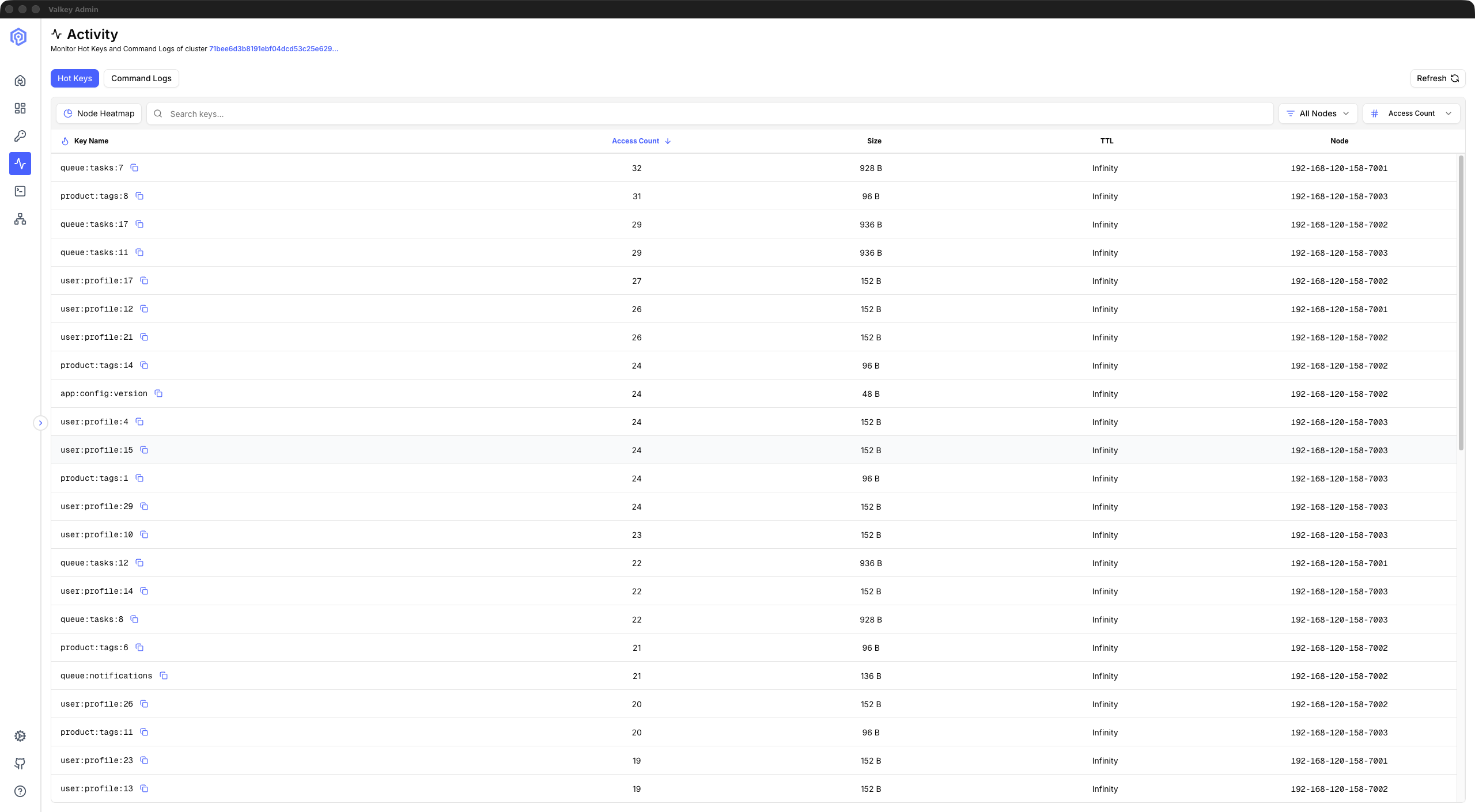Viewport: 1475px width, 812px height.
Task: Open the key browser icon in sidebar
Action: (20, 136)
